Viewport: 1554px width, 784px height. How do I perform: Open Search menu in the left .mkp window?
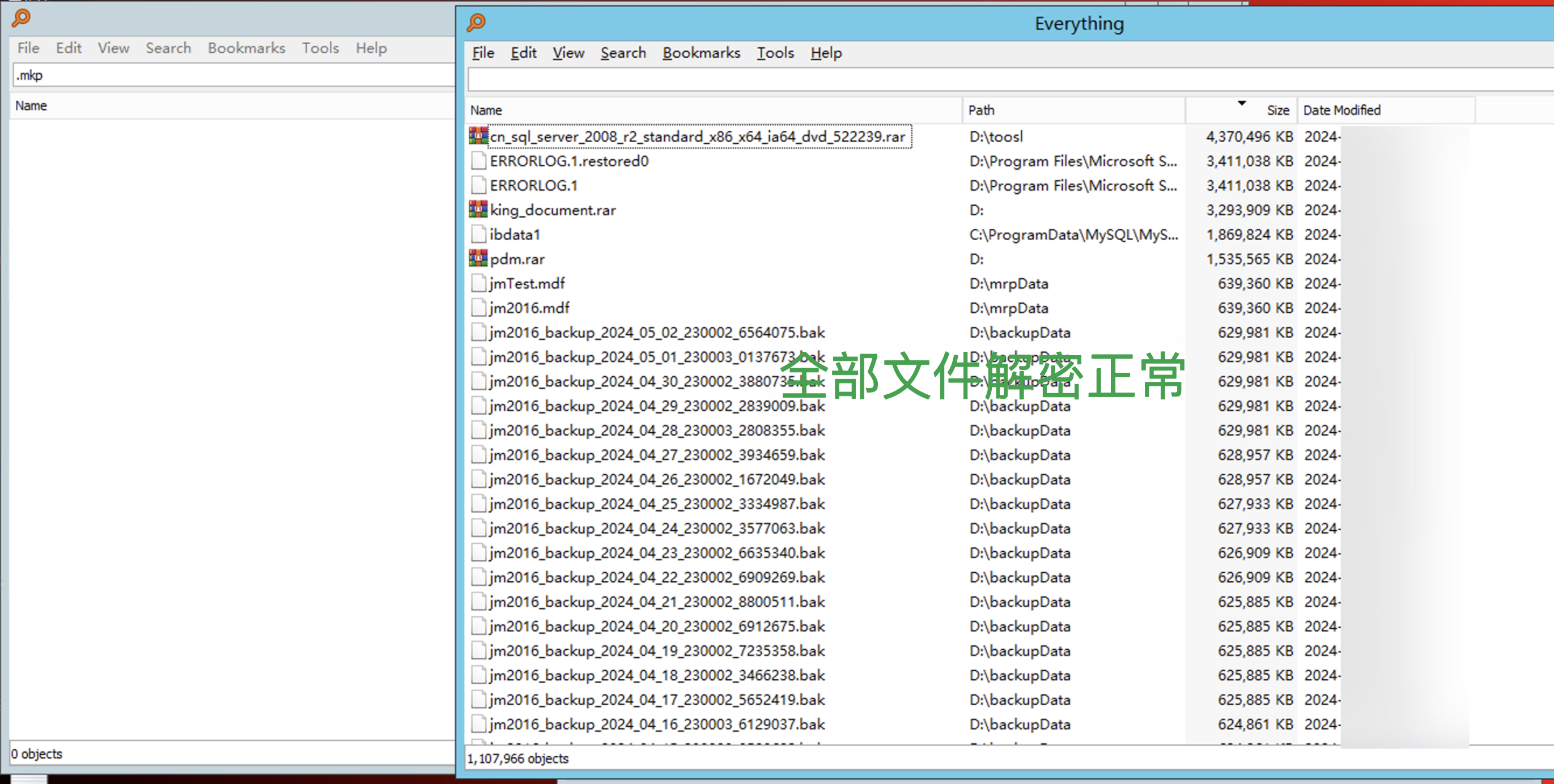[168, 48]
